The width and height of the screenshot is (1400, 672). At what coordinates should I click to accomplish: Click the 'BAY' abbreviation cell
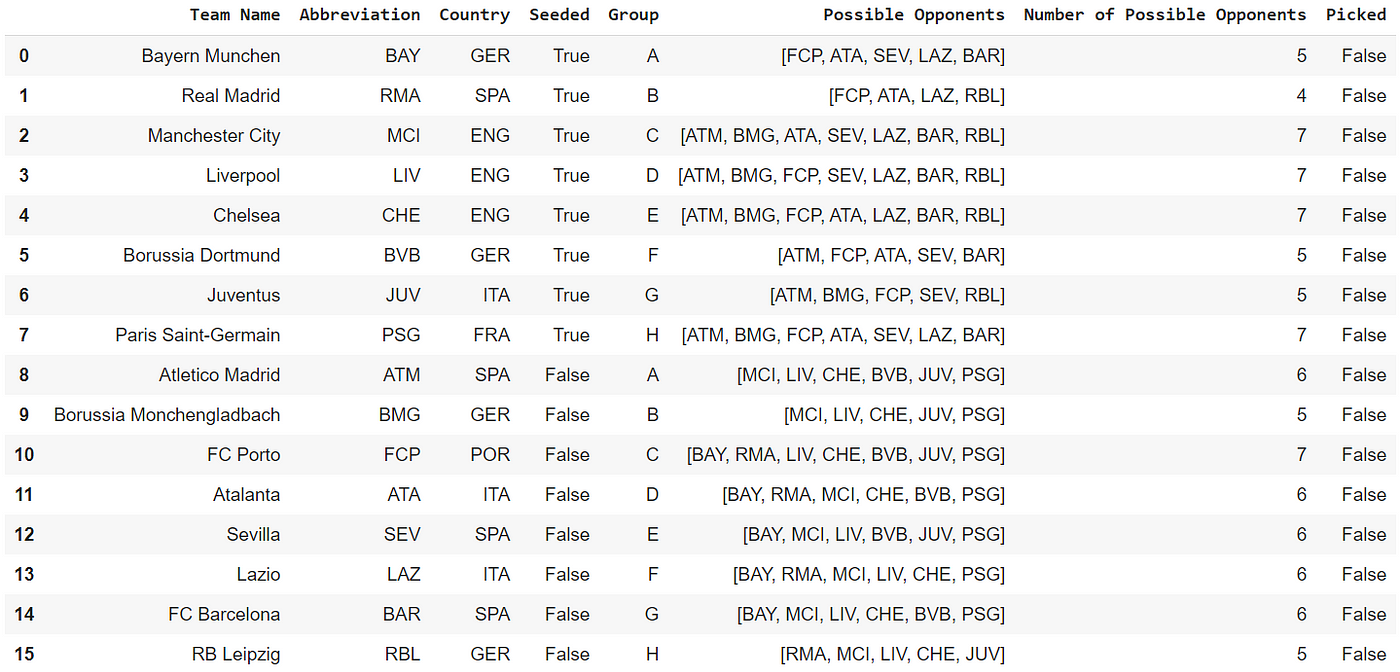click(403, 56)
